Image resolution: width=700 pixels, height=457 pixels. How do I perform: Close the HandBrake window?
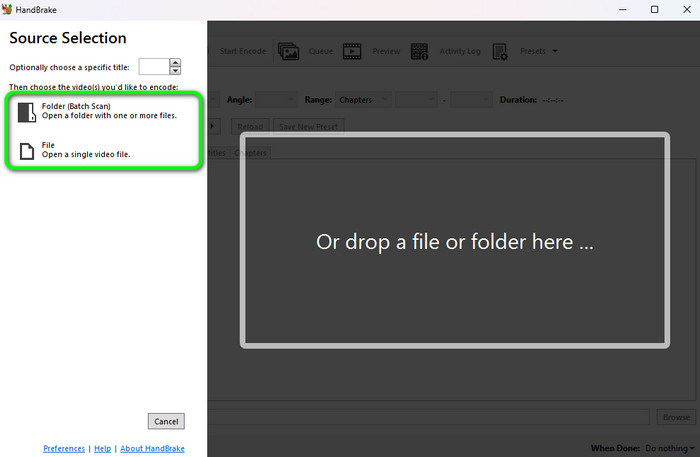(x=687, y=9)
